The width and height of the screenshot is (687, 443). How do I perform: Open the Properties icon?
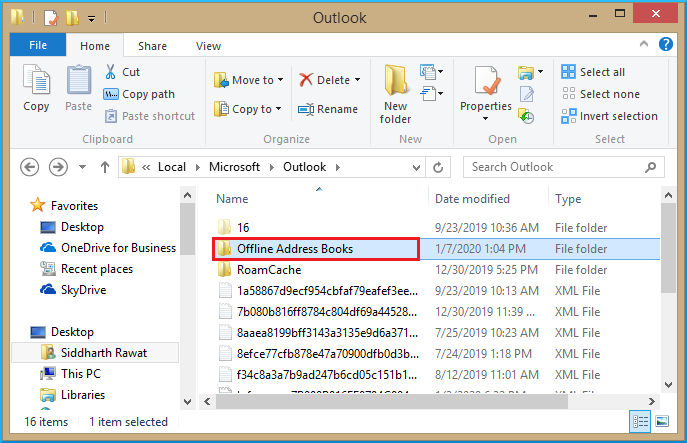click(x=486, y=81)
